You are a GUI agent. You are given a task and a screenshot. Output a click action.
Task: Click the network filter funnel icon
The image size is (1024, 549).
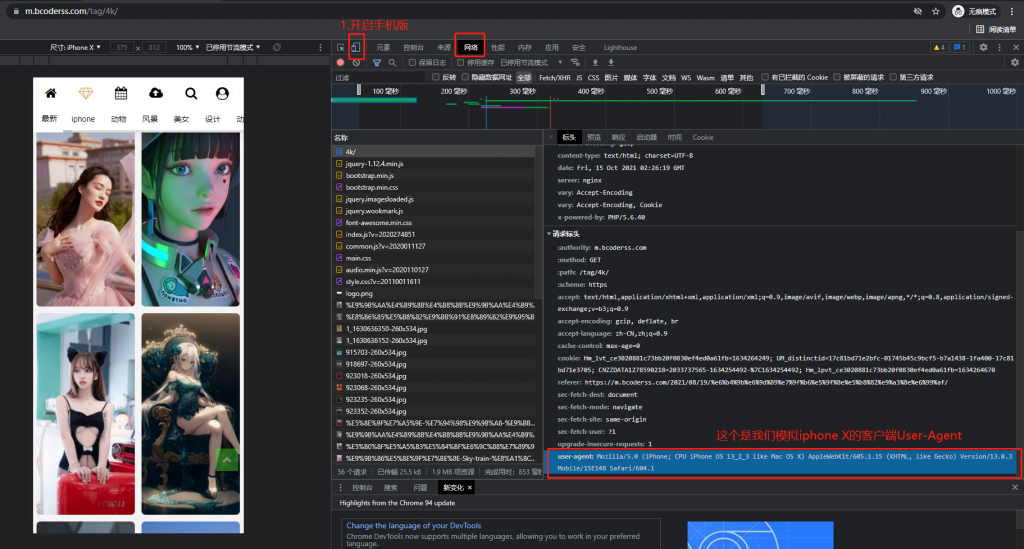click(x=377, y=62)
